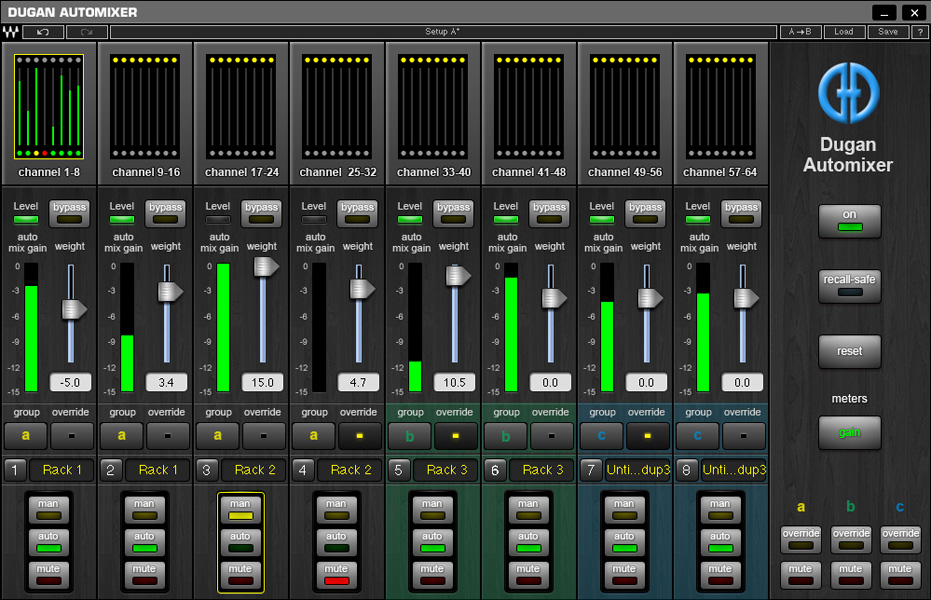
Task: Toggle the recall-safe button
Action: coord(850,287)
